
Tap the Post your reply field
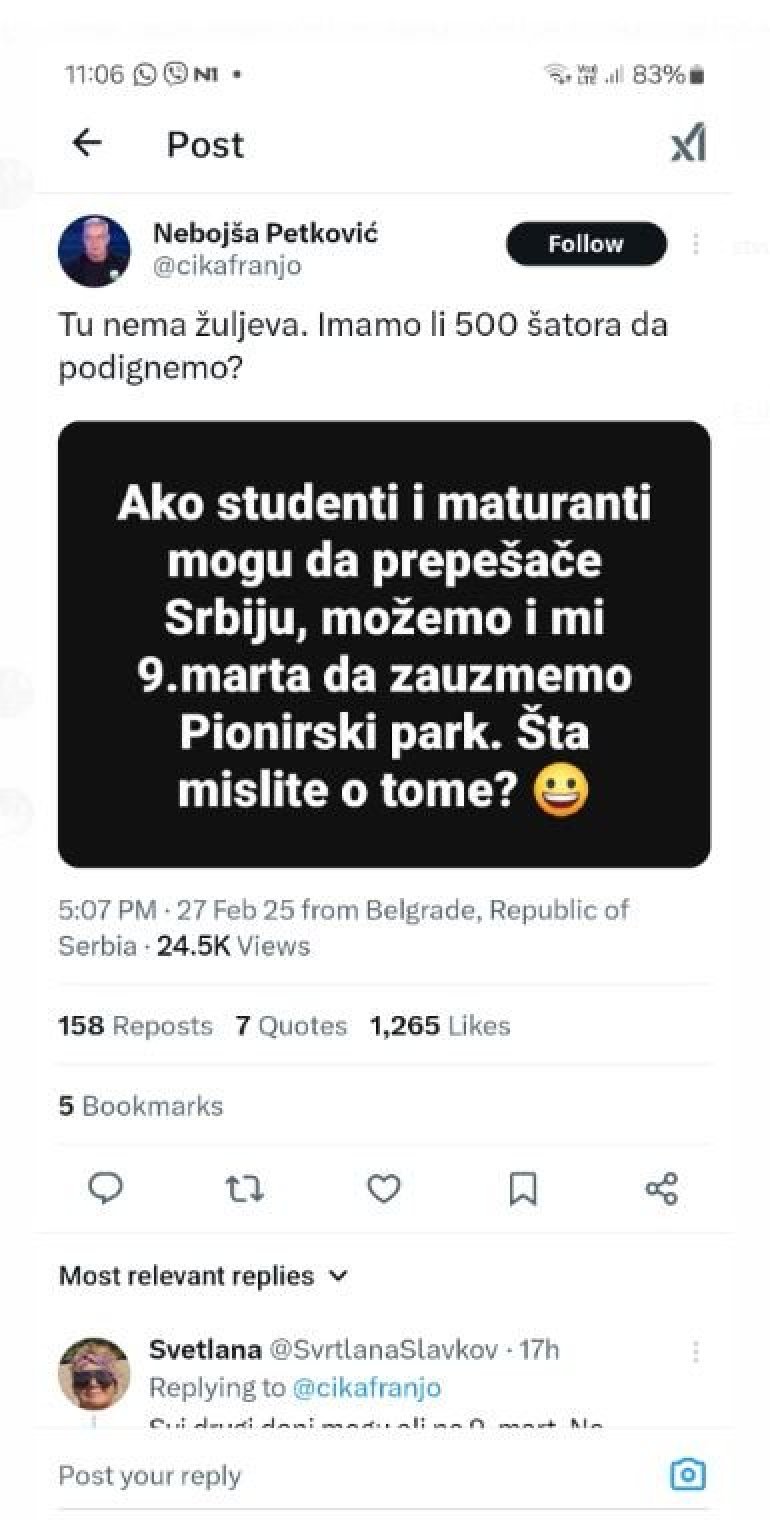[x=300, y=1475]
